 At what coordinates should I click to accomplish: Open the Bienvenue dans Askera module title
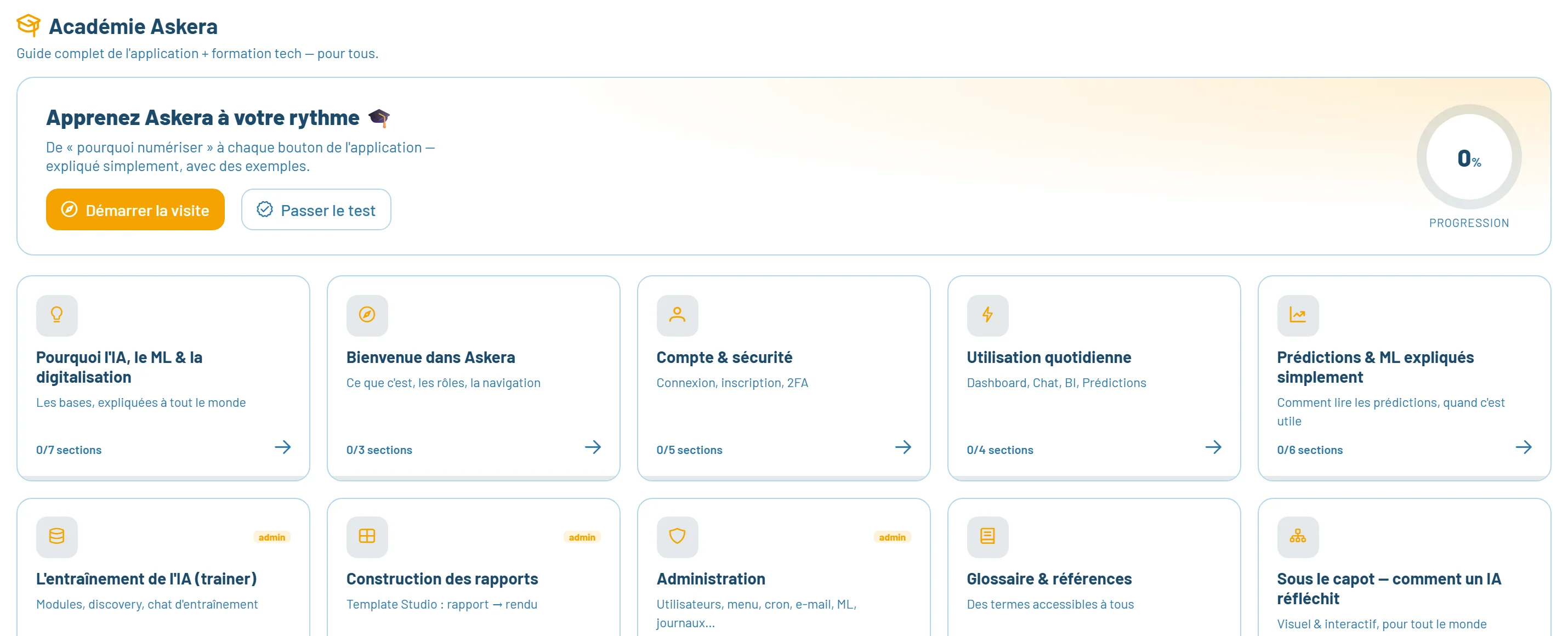[431, 357]
